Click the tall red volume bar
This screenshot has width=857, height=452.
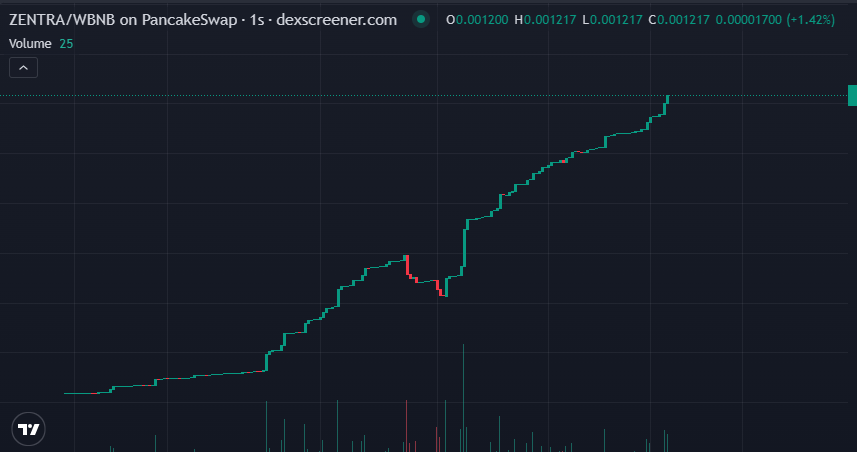tap(407, 426)
